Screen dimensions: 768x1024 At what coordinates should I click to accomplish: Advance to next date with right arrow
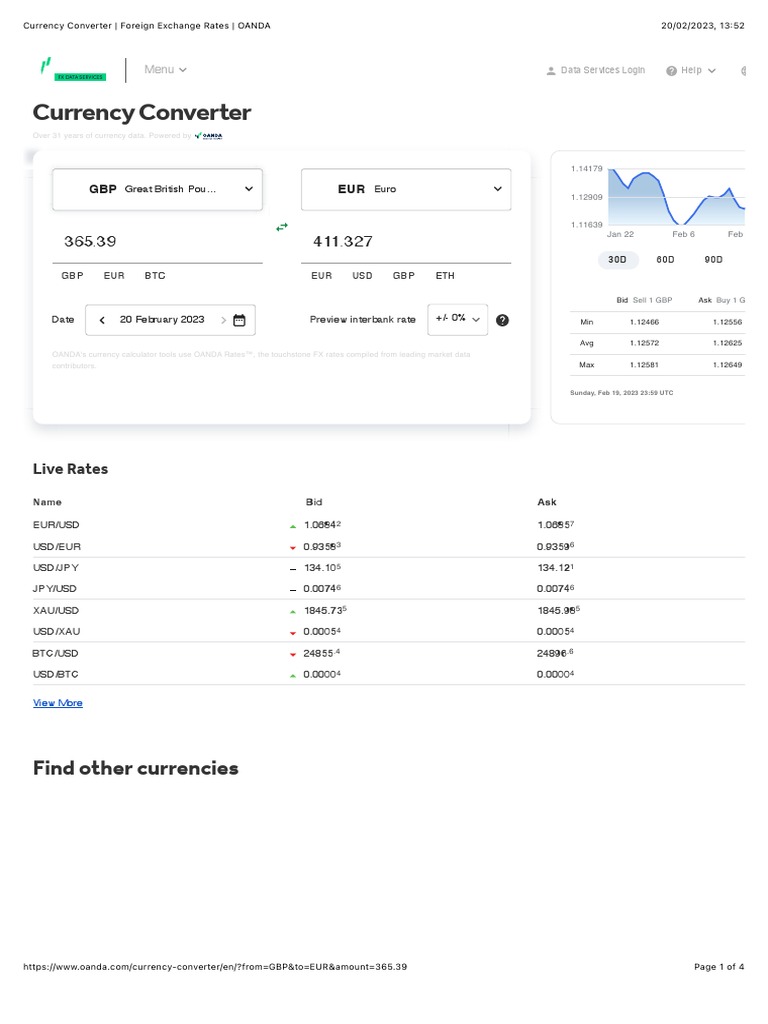click(x=223, y=320)
